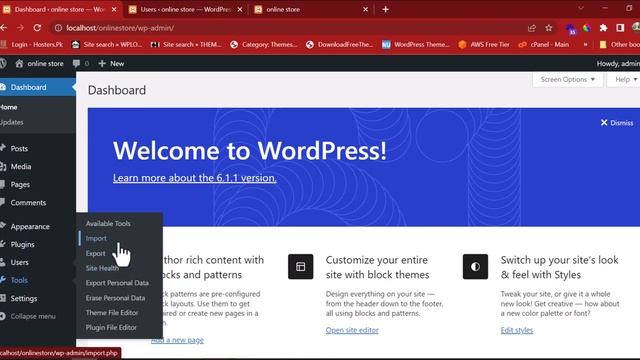Click the block themes layout icon
This screenshot has width=640, height=360.
[x=300, y=267]
